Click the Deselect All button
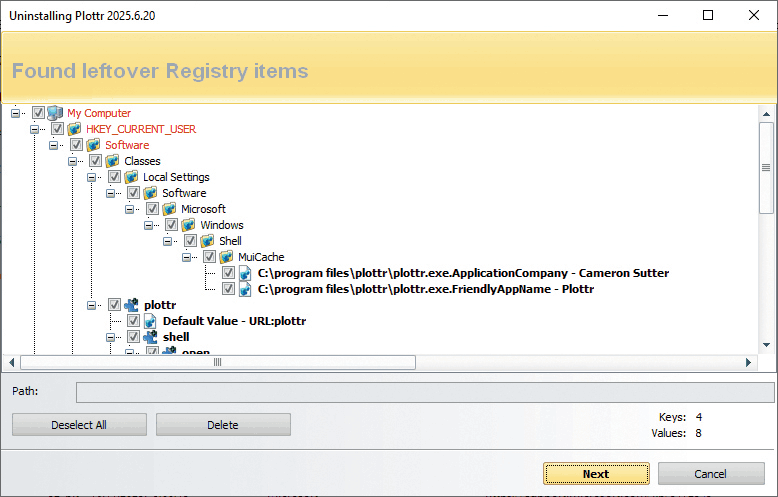This screenshot has width=778, height=497. (79, 425)
